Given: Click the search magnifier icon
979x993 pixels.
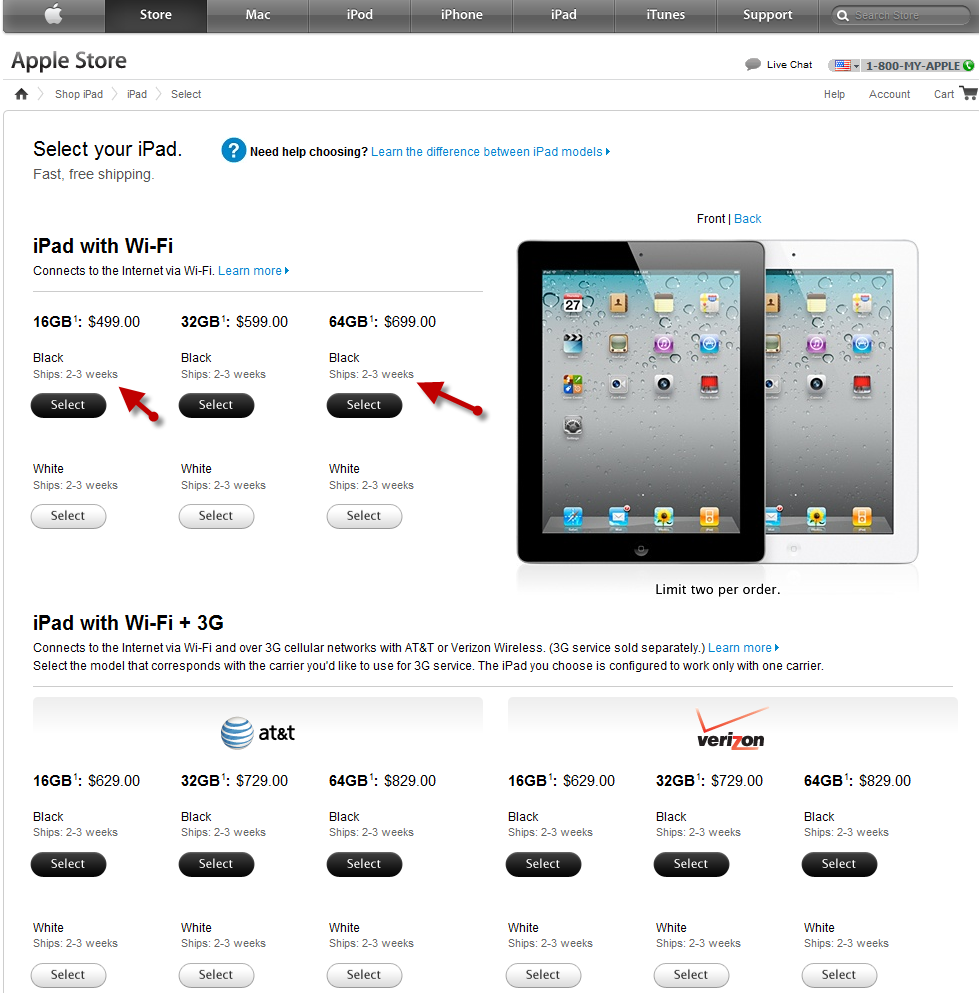Looking at the screenshot, I should [842, 15].
